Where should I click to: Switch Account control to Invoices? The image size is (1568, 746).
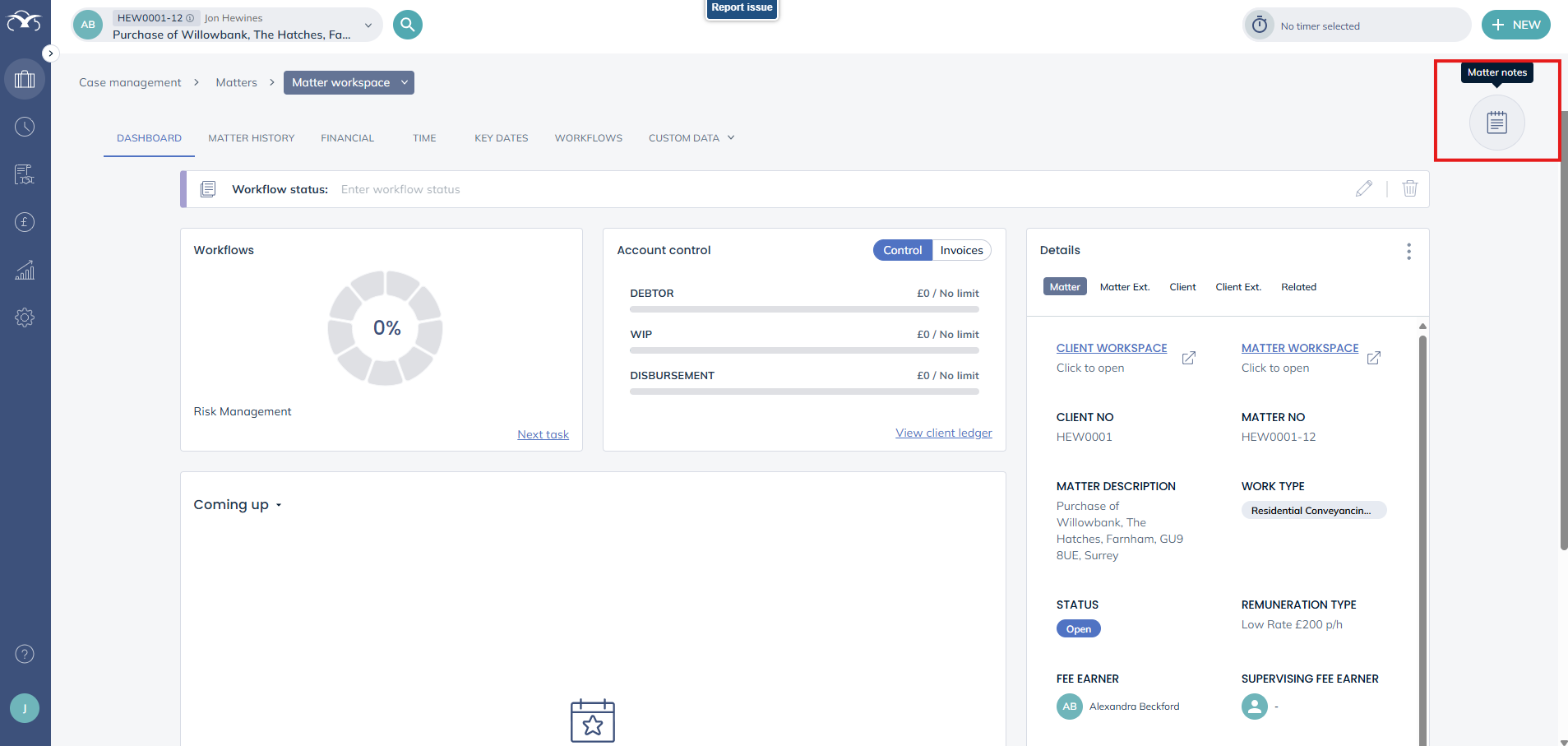(961, 251)
